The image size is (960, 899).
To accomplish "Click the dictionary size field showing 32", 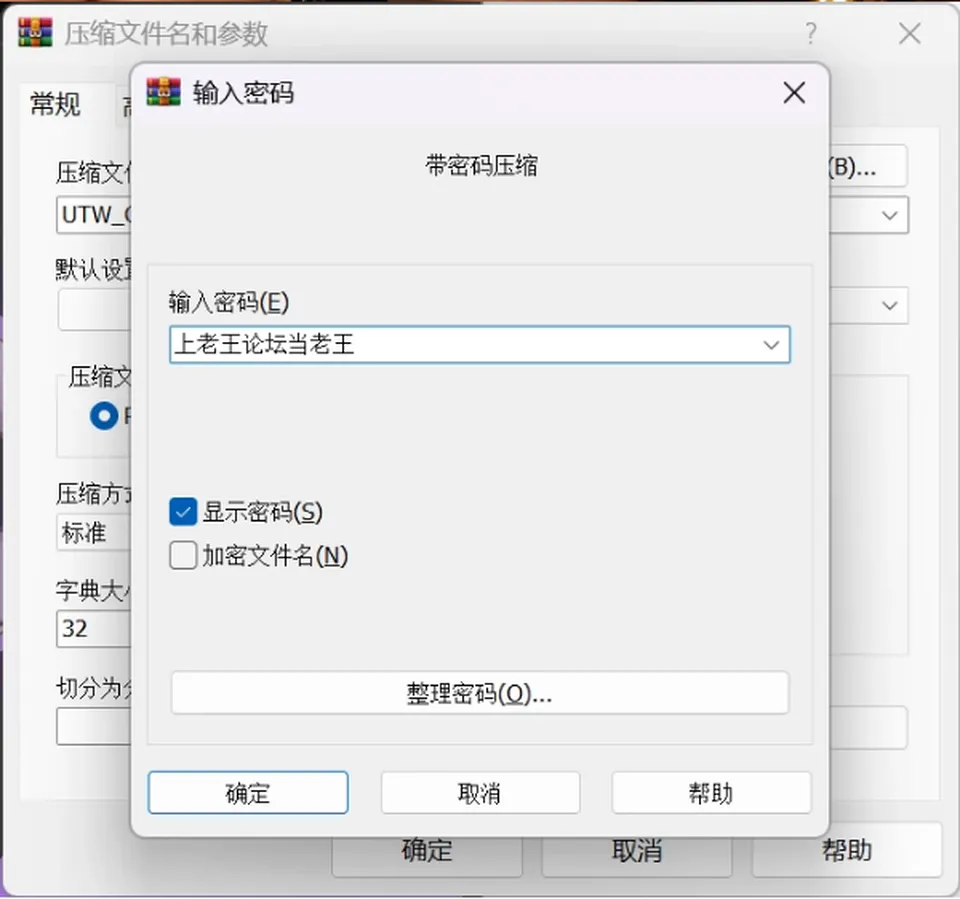I will (x=94, y=628).
